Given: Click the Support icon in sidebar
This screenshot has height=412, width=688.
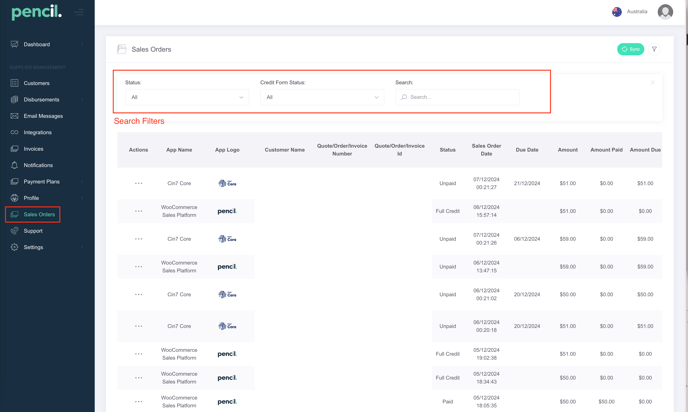Looking at the screenshot, I should click(x=14, y=231).
